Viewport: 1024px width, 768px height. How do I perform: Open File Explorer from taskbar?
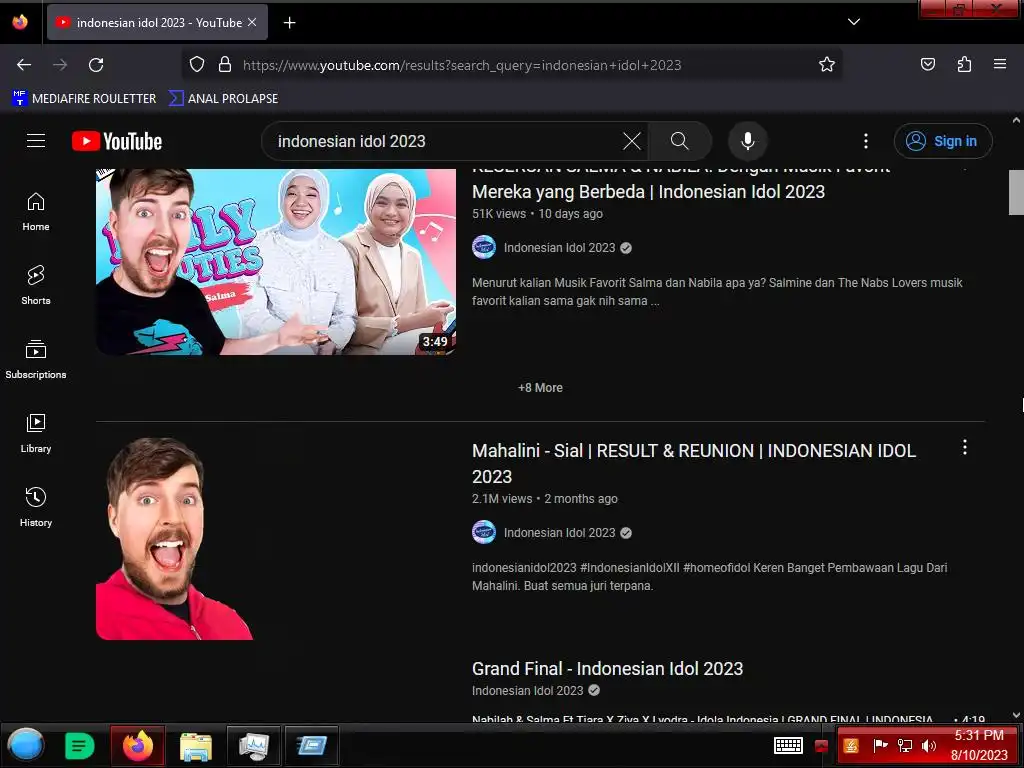[196, 746]
